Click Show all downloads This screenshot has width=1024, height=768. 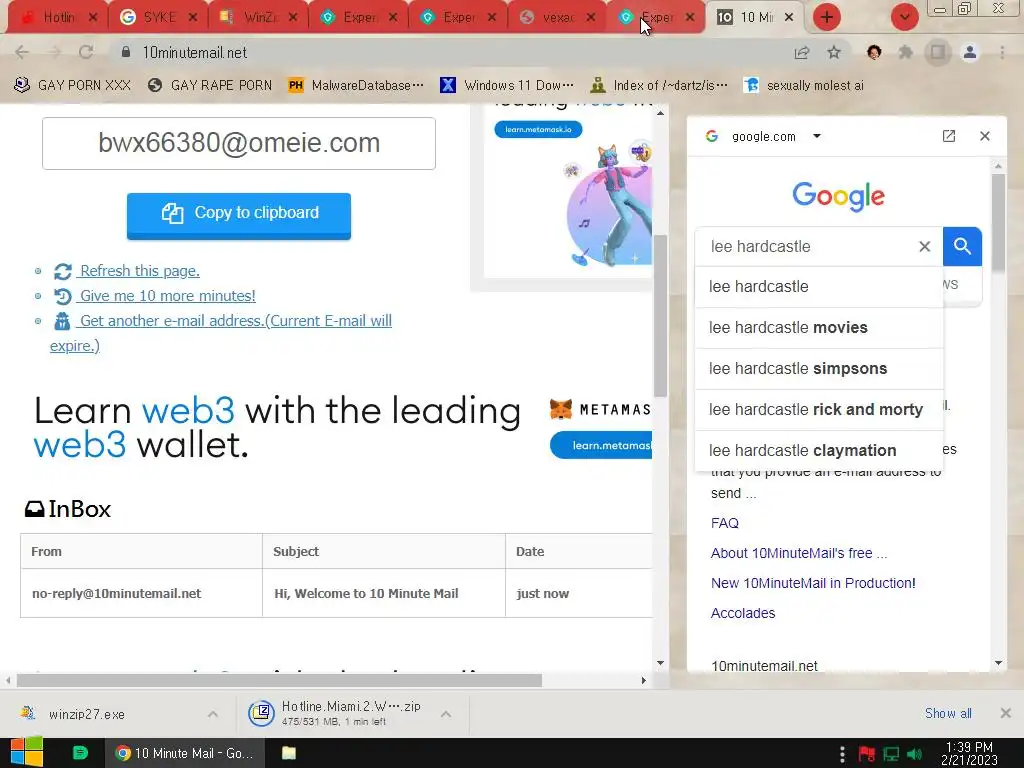pyautogui.click(x=948, y=713)
